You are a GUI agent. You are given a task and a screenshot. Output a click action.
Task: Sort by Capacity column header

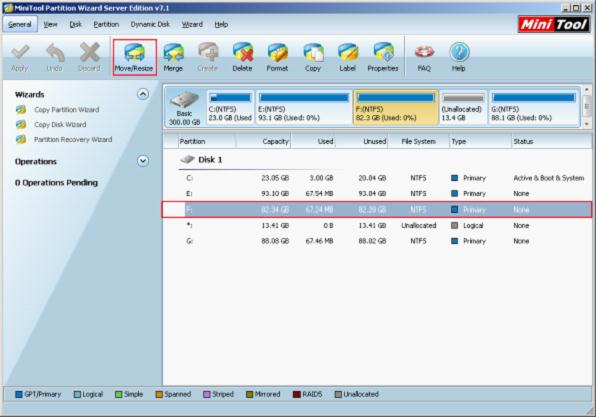[263, 141]
